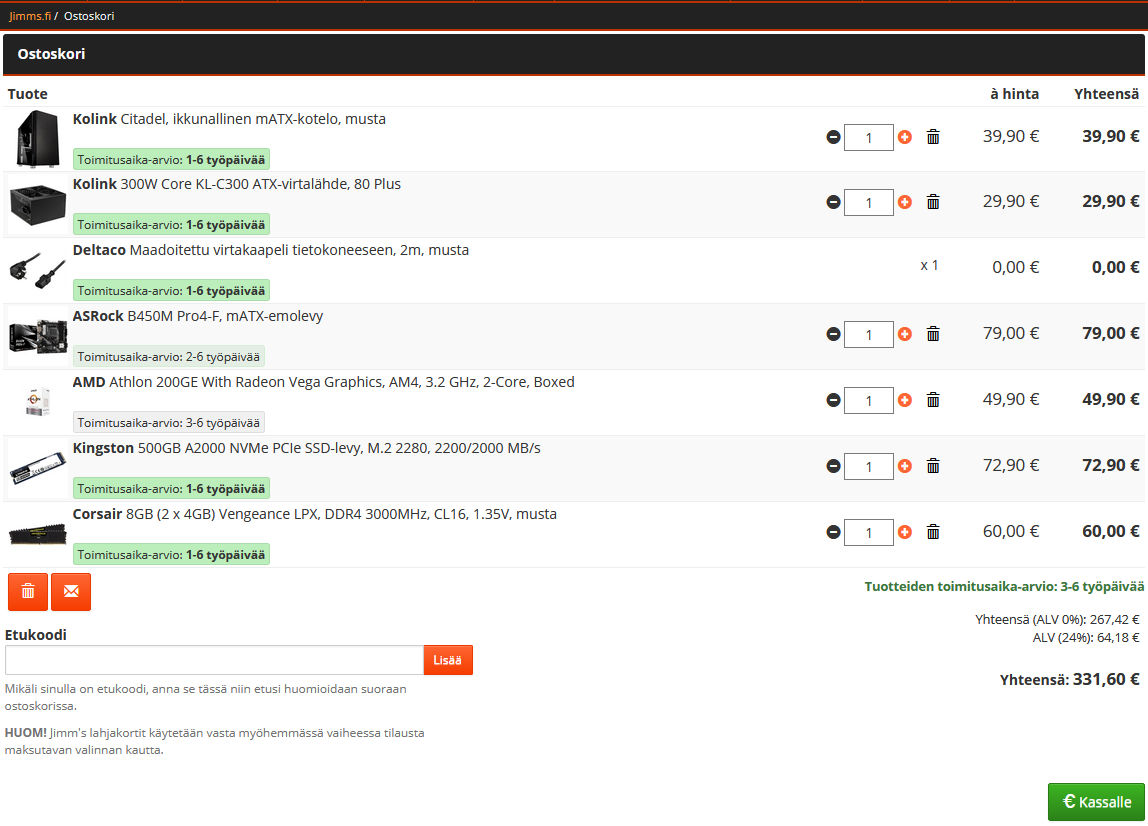Open ASRock B450M Pro4-F product link
Image resolution: width=1148 pixels, height=826 pixels.
[x=198, y=316]
